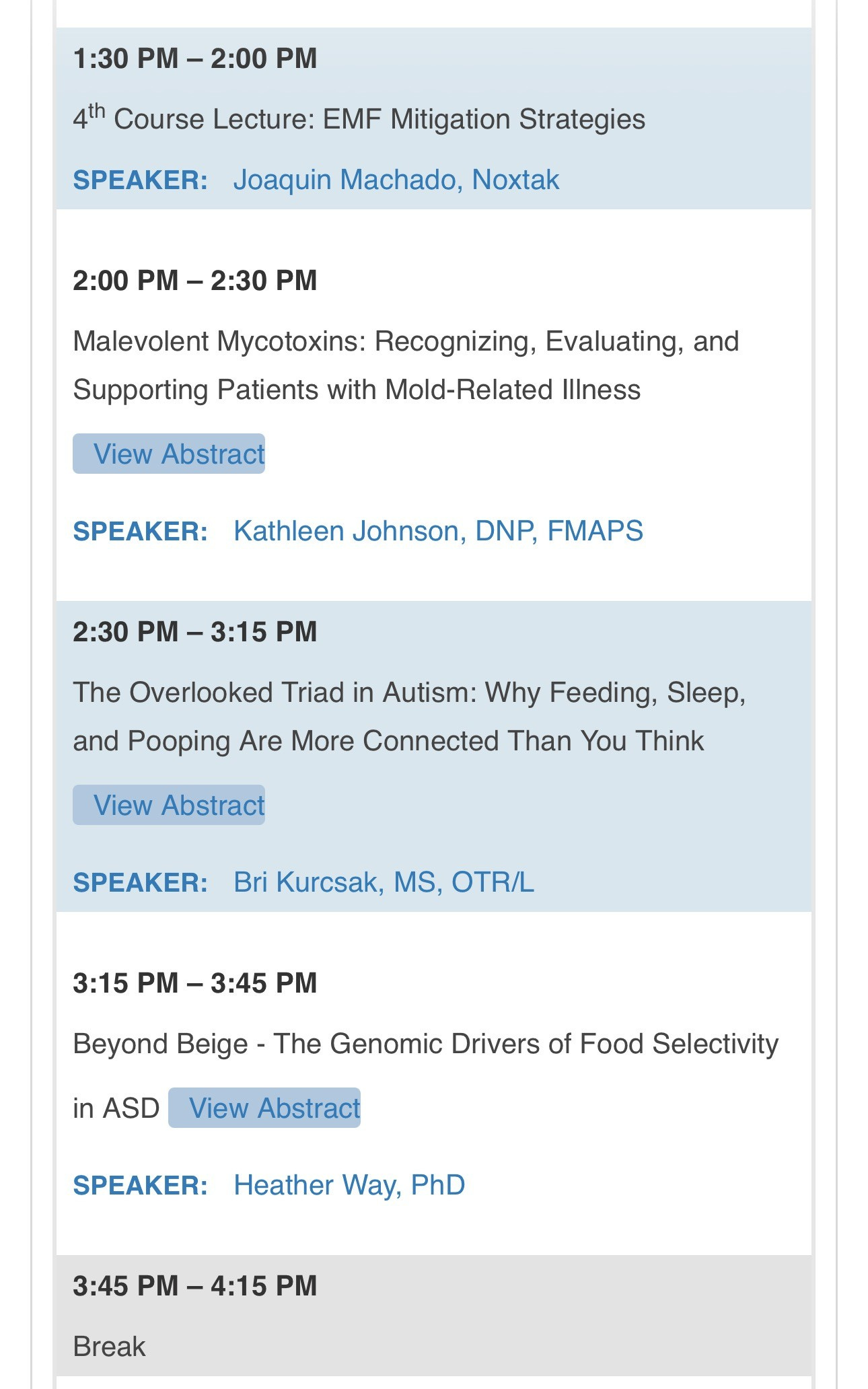Viewport: 868px width, 1389px height.
Task: Click SPEAKER label beside Joaquin Machado
Action: tap(140, 180)
